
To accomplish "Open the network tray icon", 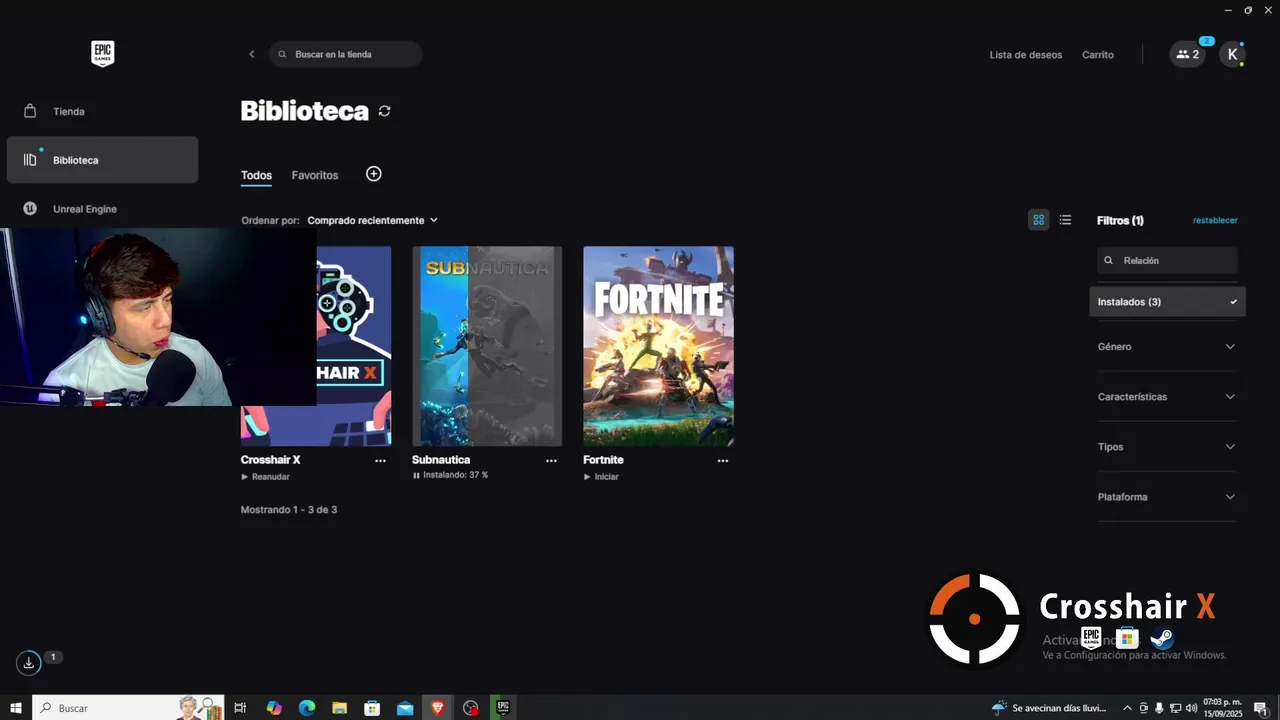I will pos(1175,708).
